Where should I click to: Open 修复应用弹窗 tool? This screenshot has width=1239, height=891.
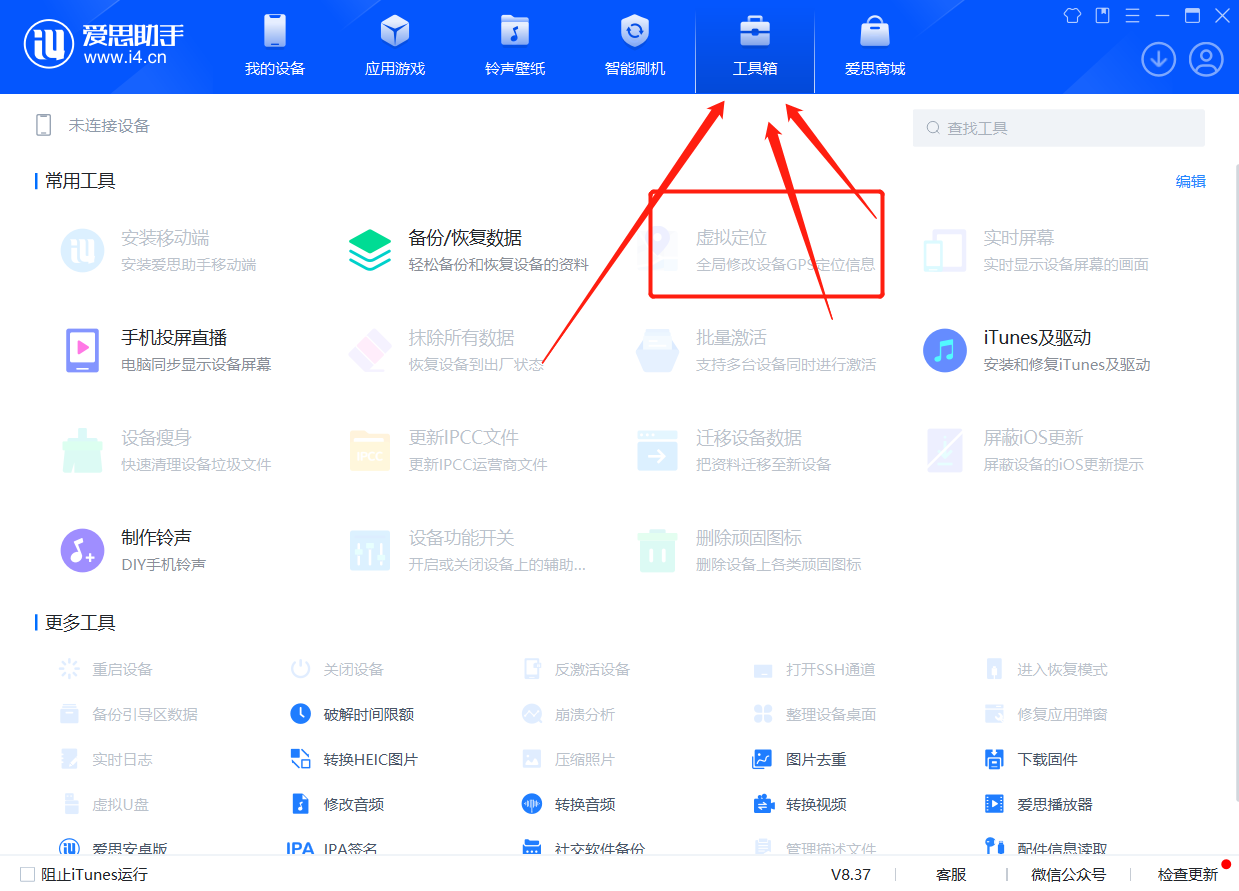pyautogui.click(x=1046, y=714)
